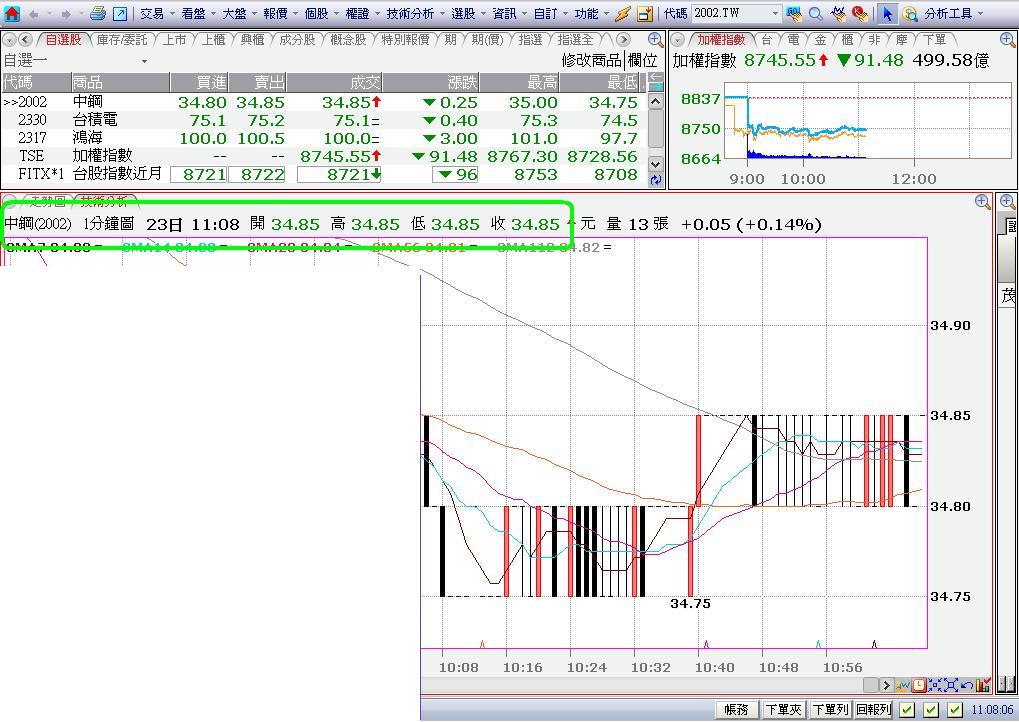Click the red Home icon in the toolbar

click(12, 13)
